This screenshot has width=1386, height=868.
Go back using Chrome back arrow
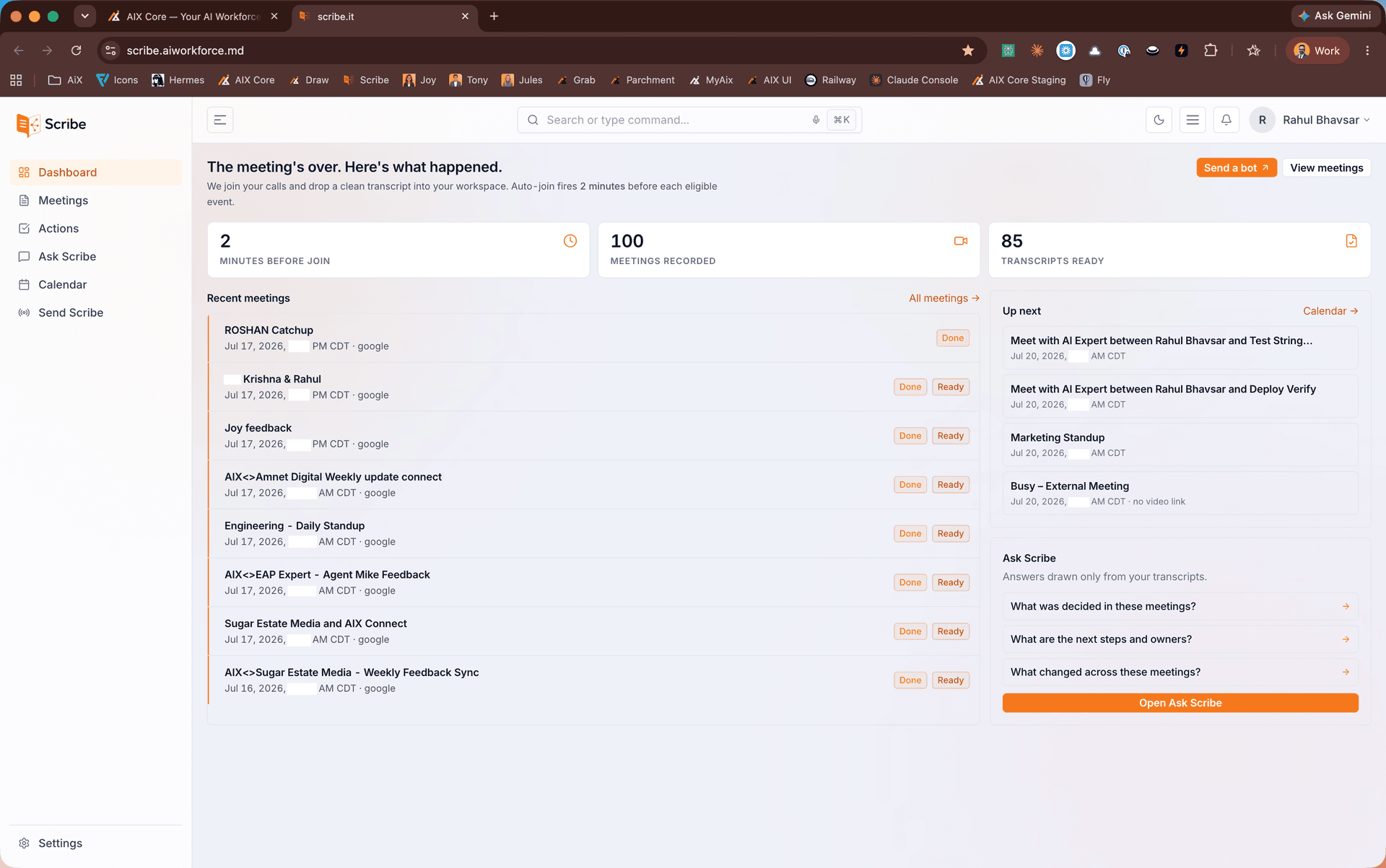[x=19, y=51]
